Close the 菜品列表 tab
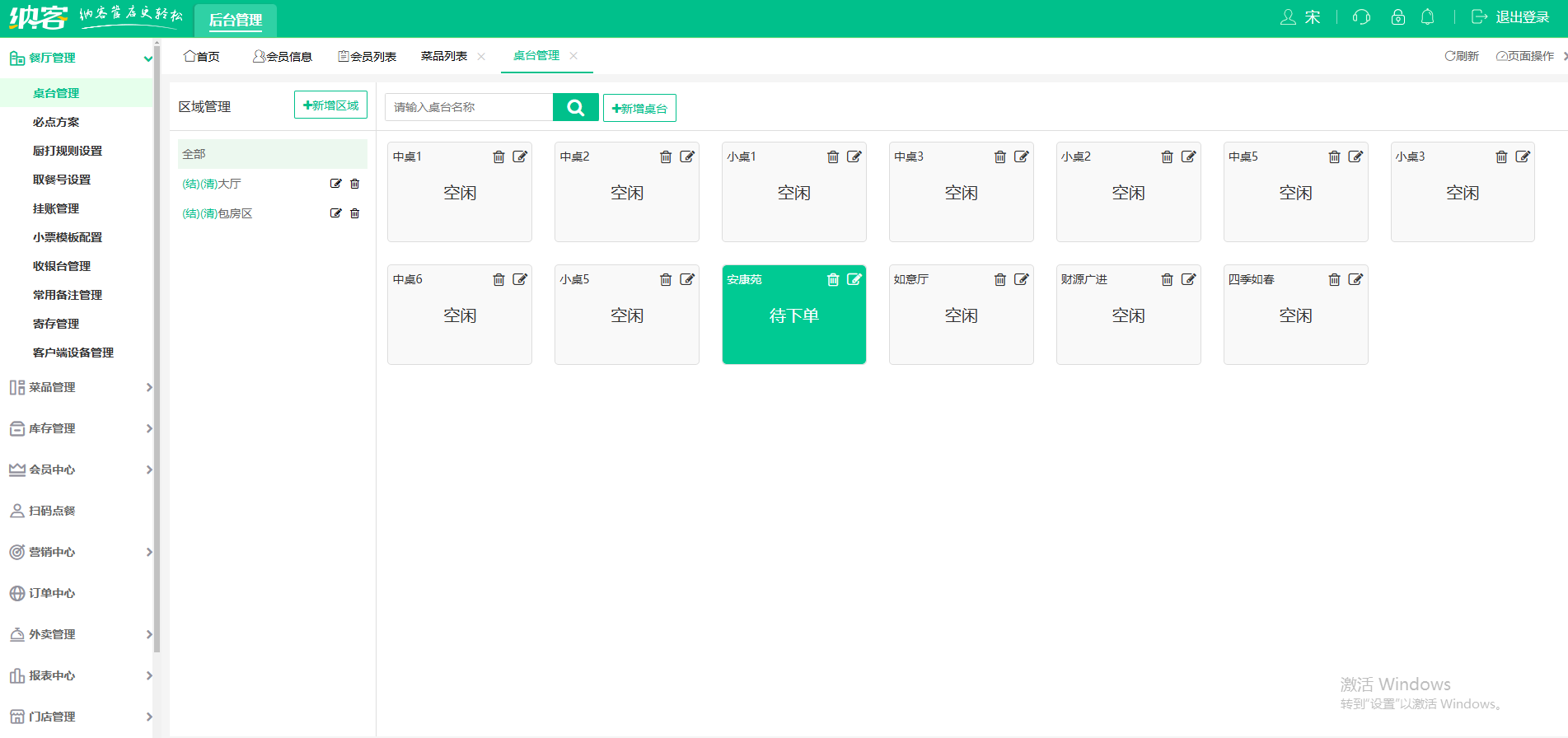Screen dimensions: 1568x738 pos(481,56)
